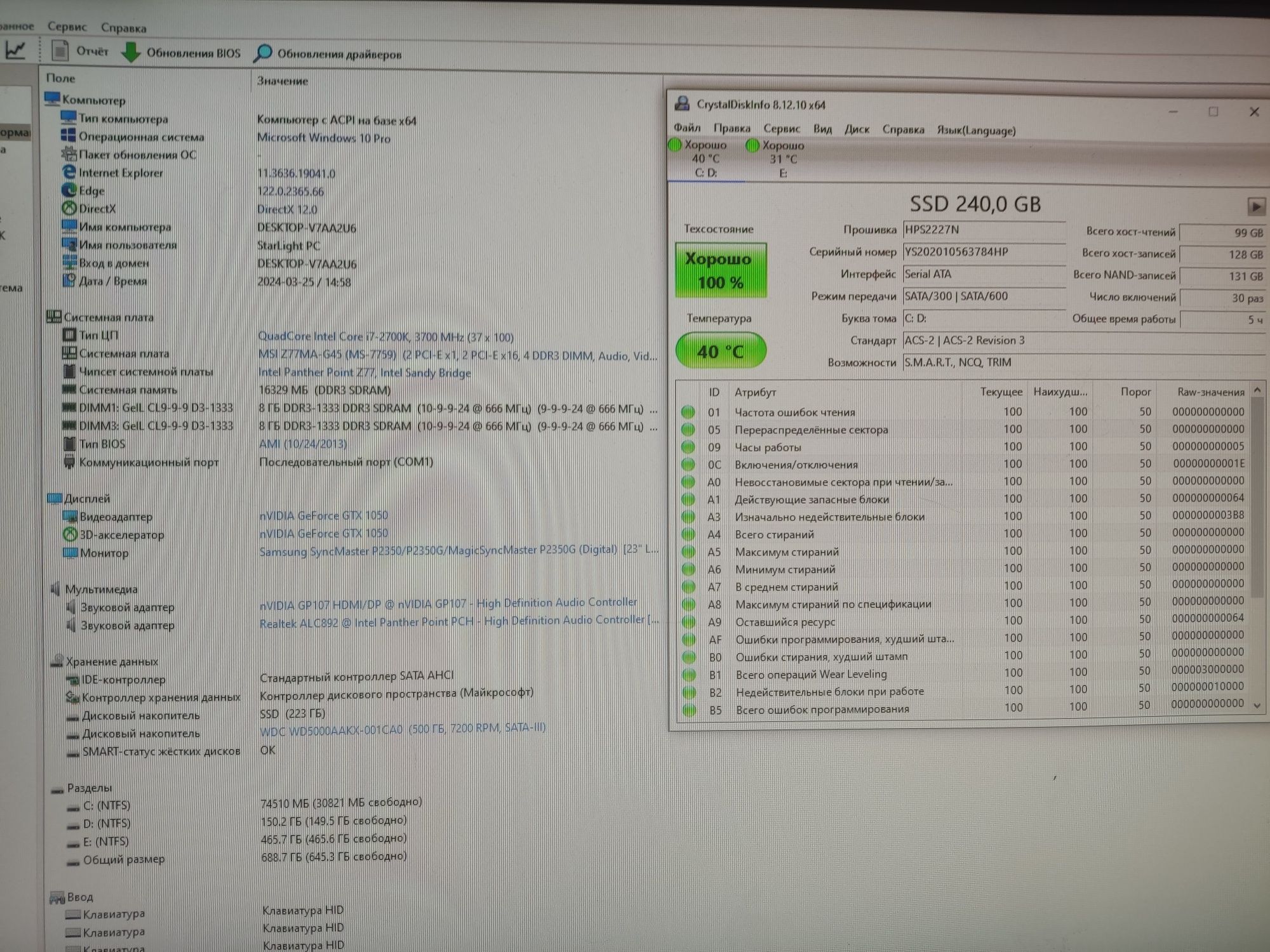This screenshot has height=952, width=1270.
Task: Click the Атрибут column header
Action: [755, 392]
